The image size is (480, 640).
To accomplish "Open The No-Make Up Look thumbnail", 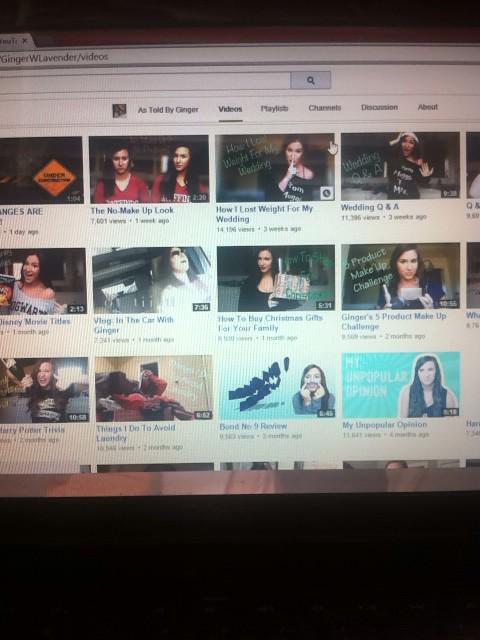I will (149, 169).
